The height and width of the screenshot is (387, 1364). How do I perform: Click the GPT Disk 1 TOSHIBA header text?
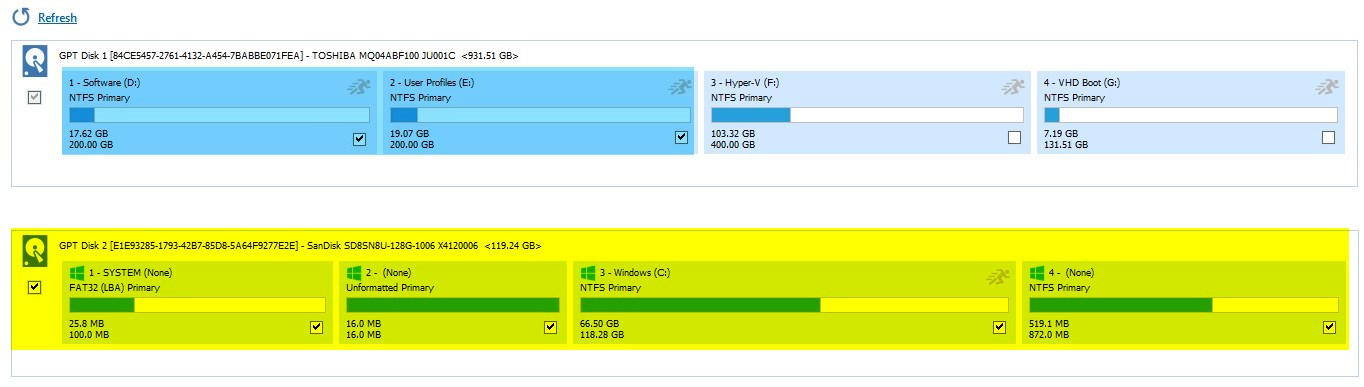(289, 55)
